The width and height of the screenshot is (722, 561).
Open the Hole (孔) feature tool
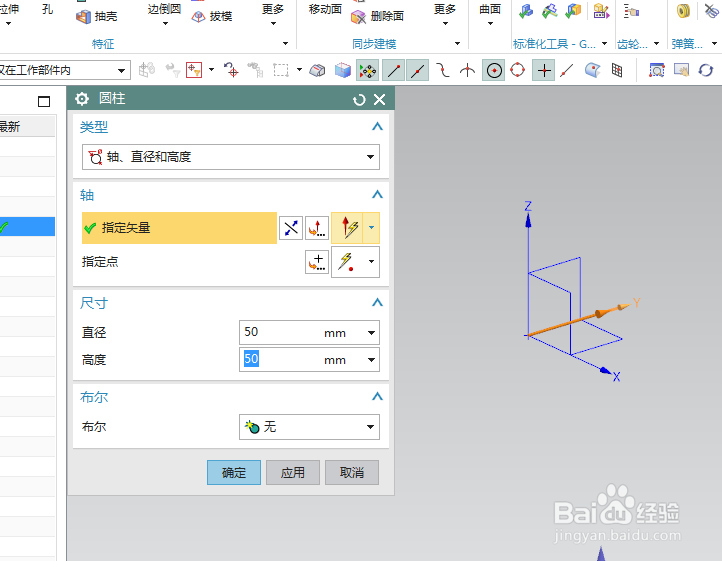(47, 9)
